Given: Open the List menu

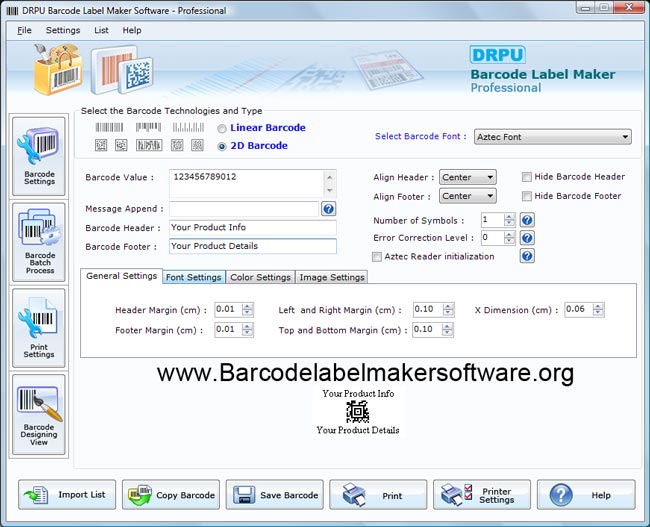Looking at the screenshot, I should 101,30.
